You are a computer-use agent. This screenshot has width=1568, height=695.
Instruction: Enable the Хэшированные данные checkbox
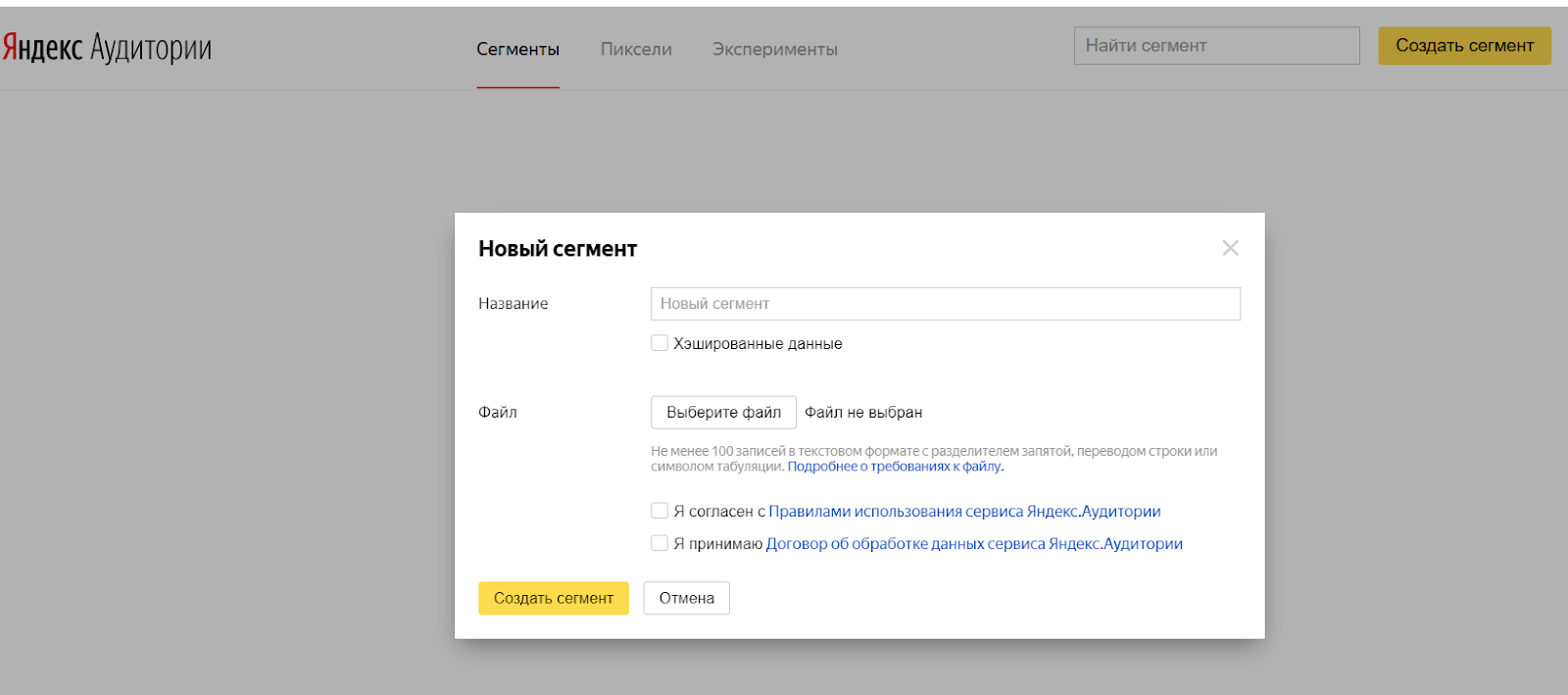[x=660, y=343]
